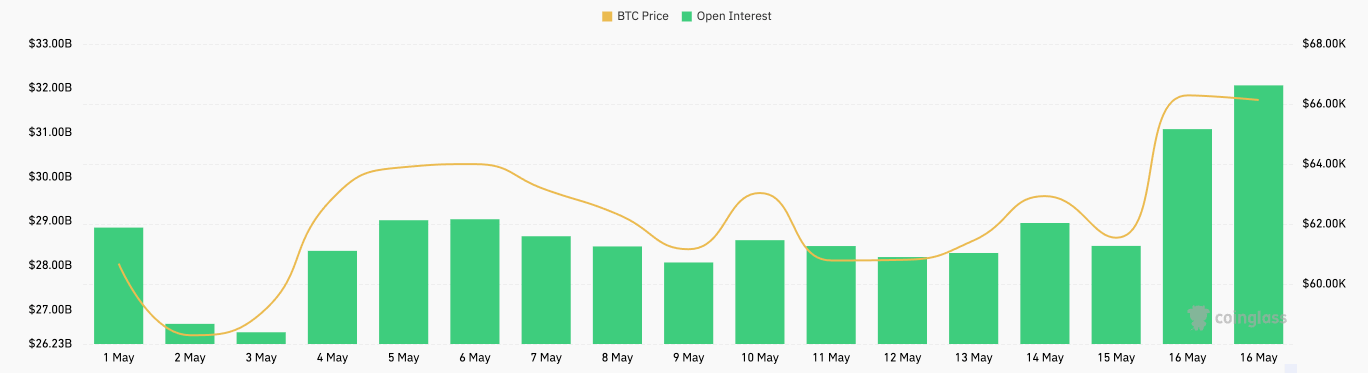Click the green Open Interest legend swatch
This screenshot has width=1368, height=373.
click(687, 16)
